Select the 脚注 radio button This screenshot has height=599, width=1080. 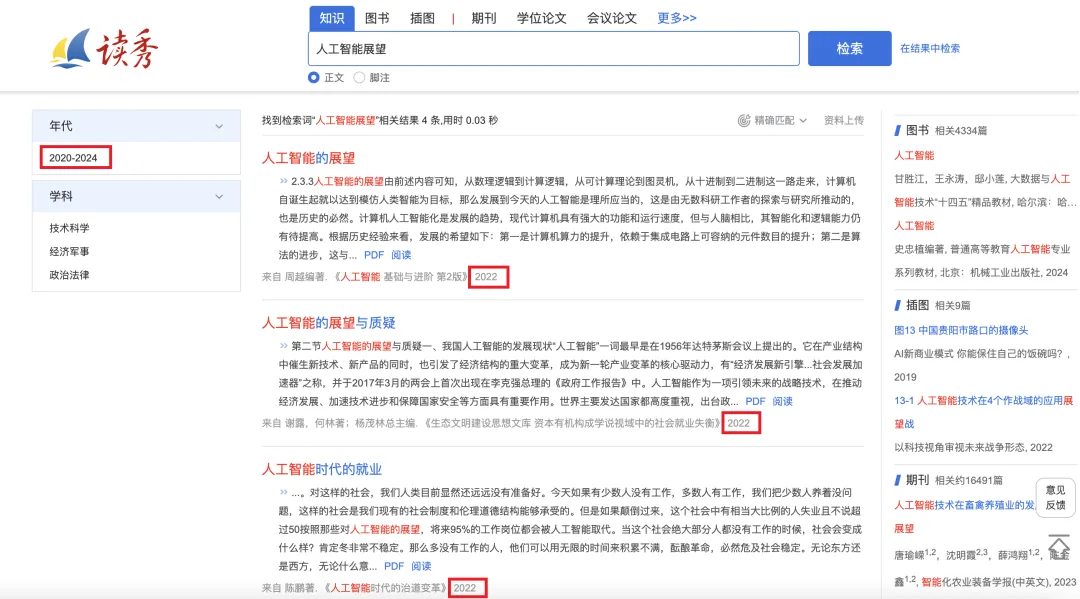359,78
